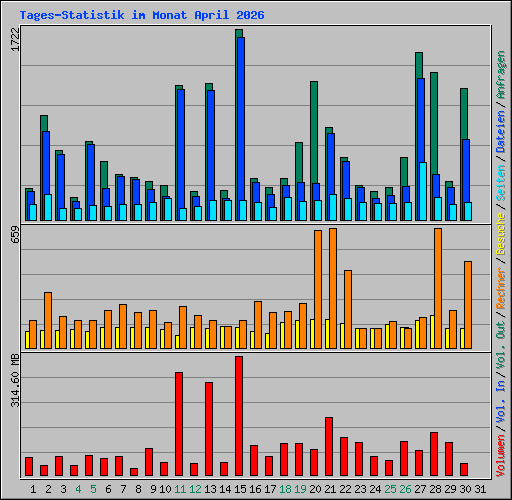
Task: Click the orange 'Rechner' legend label
Action: coord(500,288)
